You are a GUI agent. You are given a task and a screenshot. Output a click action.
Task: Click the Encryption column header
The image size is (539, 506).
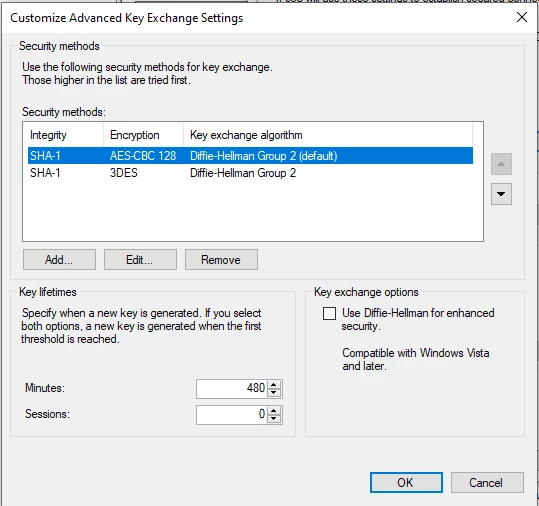[x=143, y=135]
